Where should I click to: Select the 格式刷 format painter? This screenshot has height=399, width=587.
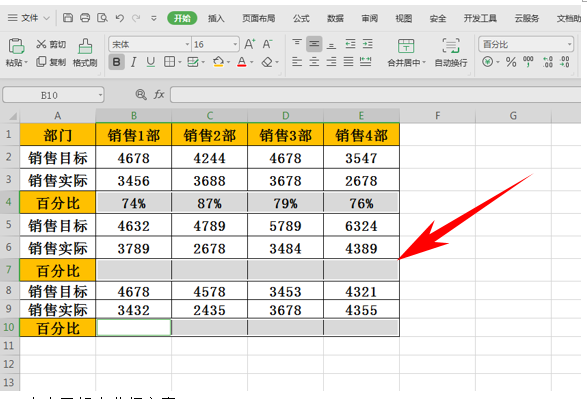pos(85,53)
